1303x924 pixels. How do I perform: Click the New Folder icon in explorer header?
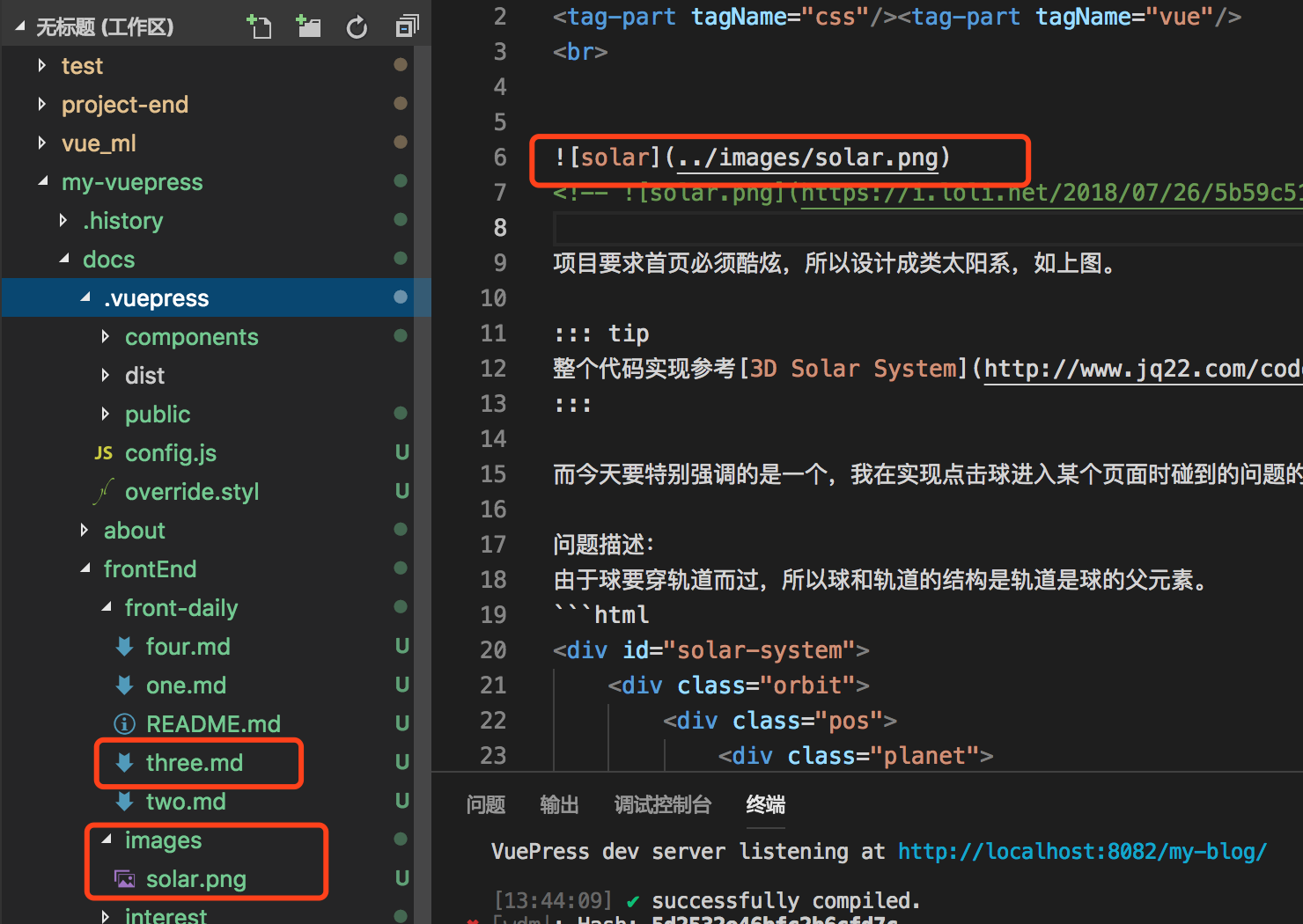point(308,26)
